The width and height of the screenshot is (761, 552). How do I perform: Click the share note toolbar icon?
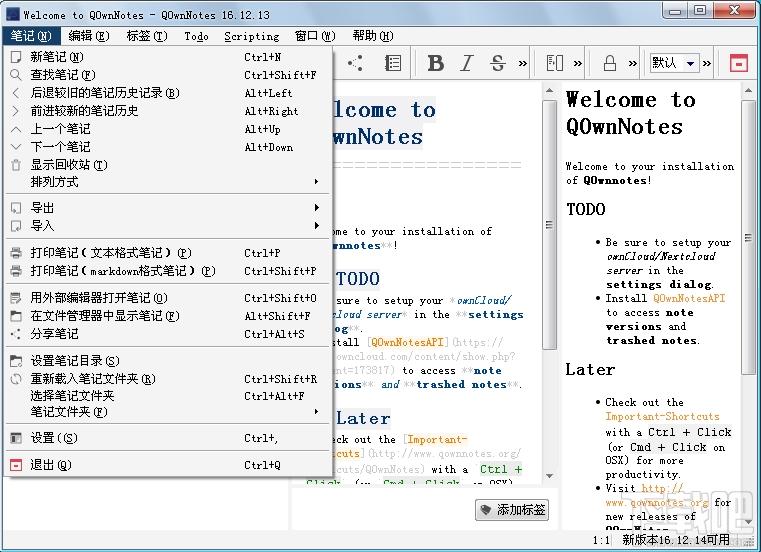point(355,63)
